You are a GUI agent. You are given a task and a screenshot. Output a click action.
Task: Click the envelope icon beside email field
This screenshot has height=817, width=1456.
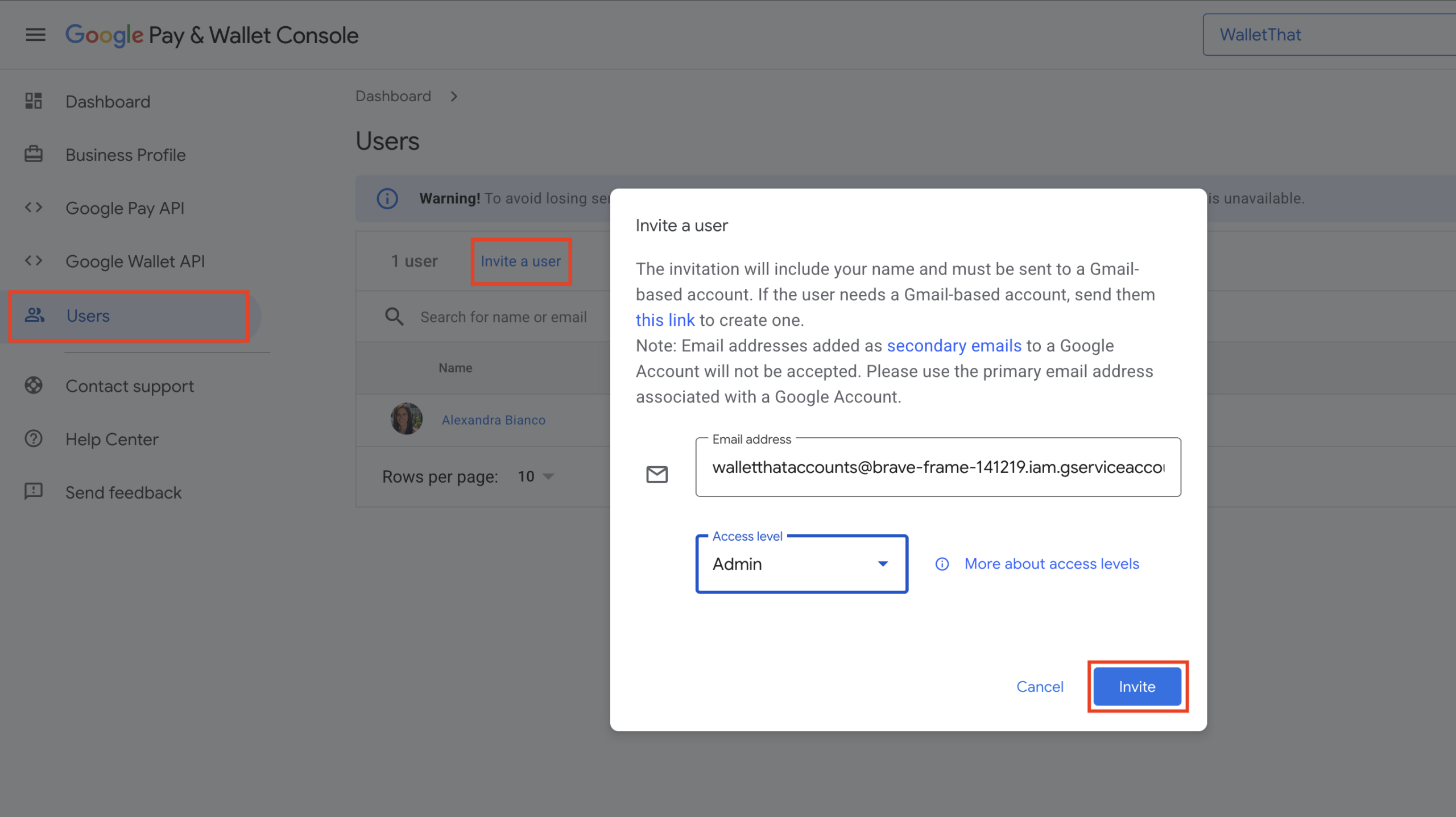pos(657,474)
